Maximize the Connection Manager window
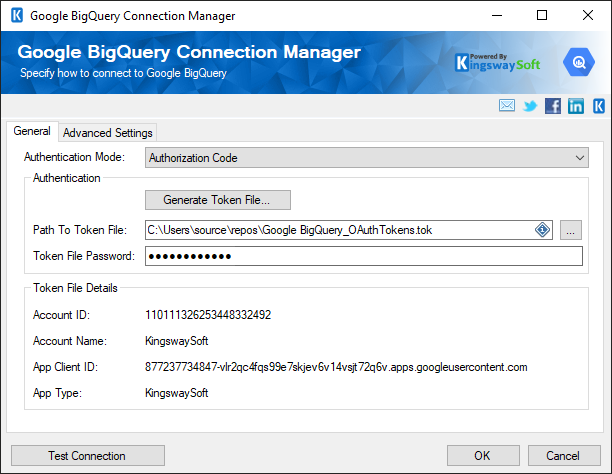The height and width of the screenshot is (474, 612). [542, 15]
